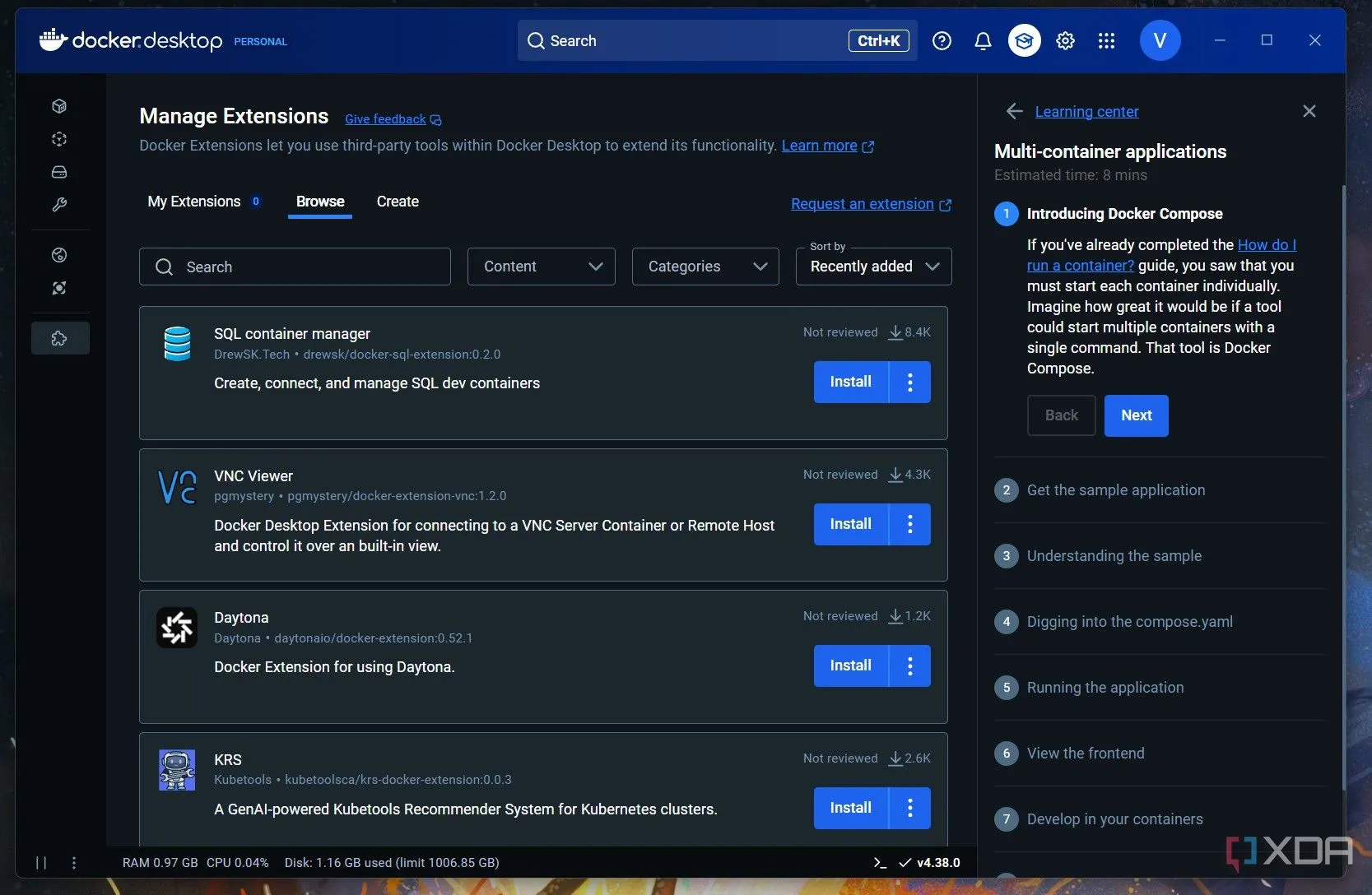Click the help question mark icon
Image resolution: width=1372 pixels, height=895 pixels.
click(942, 41)
